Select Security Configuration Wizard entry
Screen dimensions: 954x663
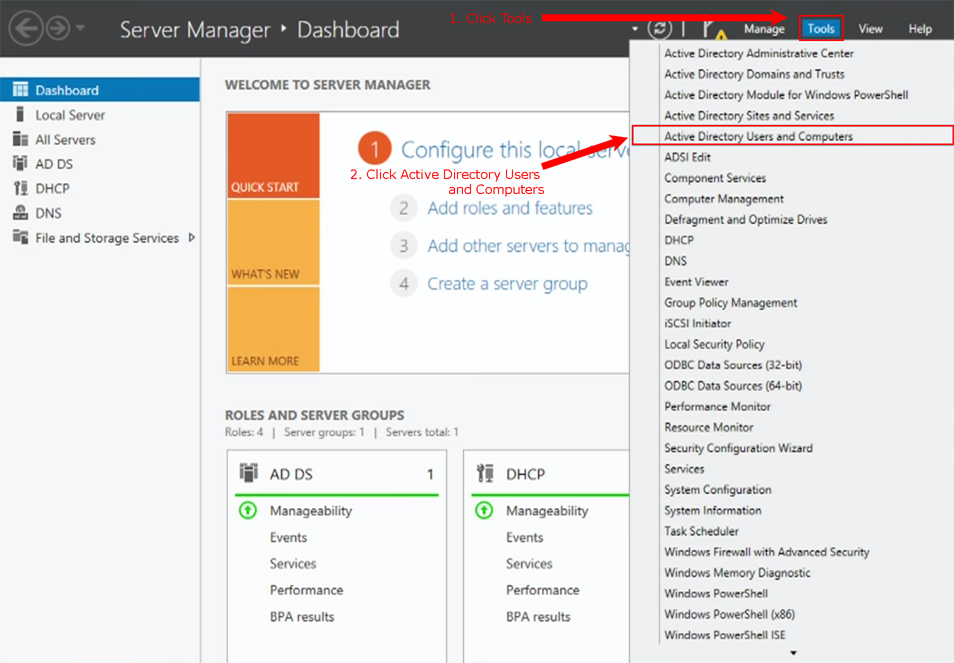point(738,448)
